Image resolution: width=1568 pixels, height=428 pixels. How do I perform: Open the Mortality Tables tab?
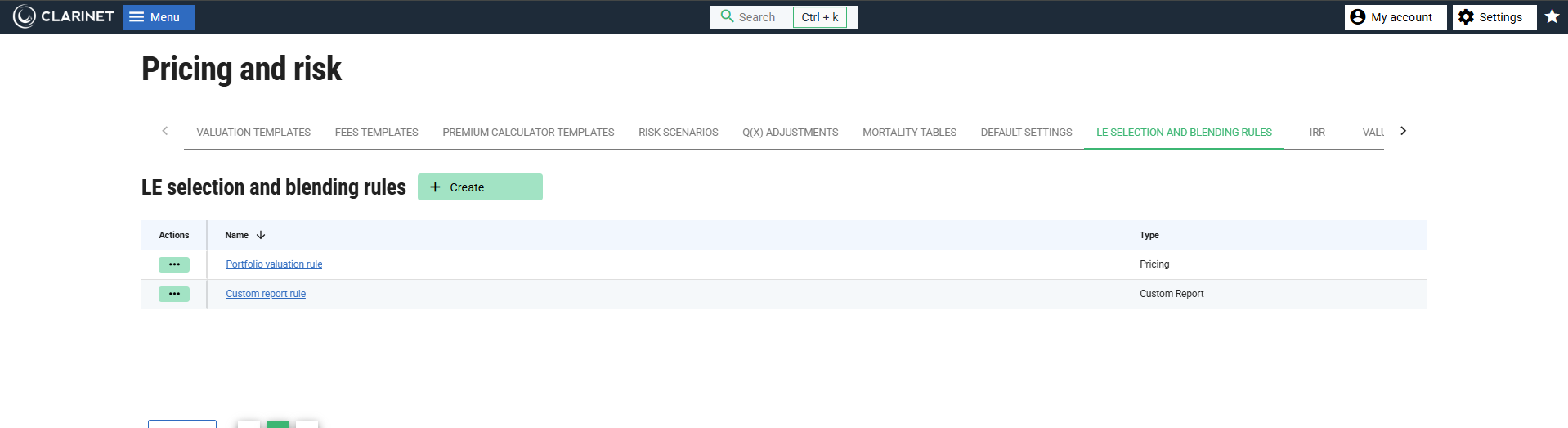(909, 133)
